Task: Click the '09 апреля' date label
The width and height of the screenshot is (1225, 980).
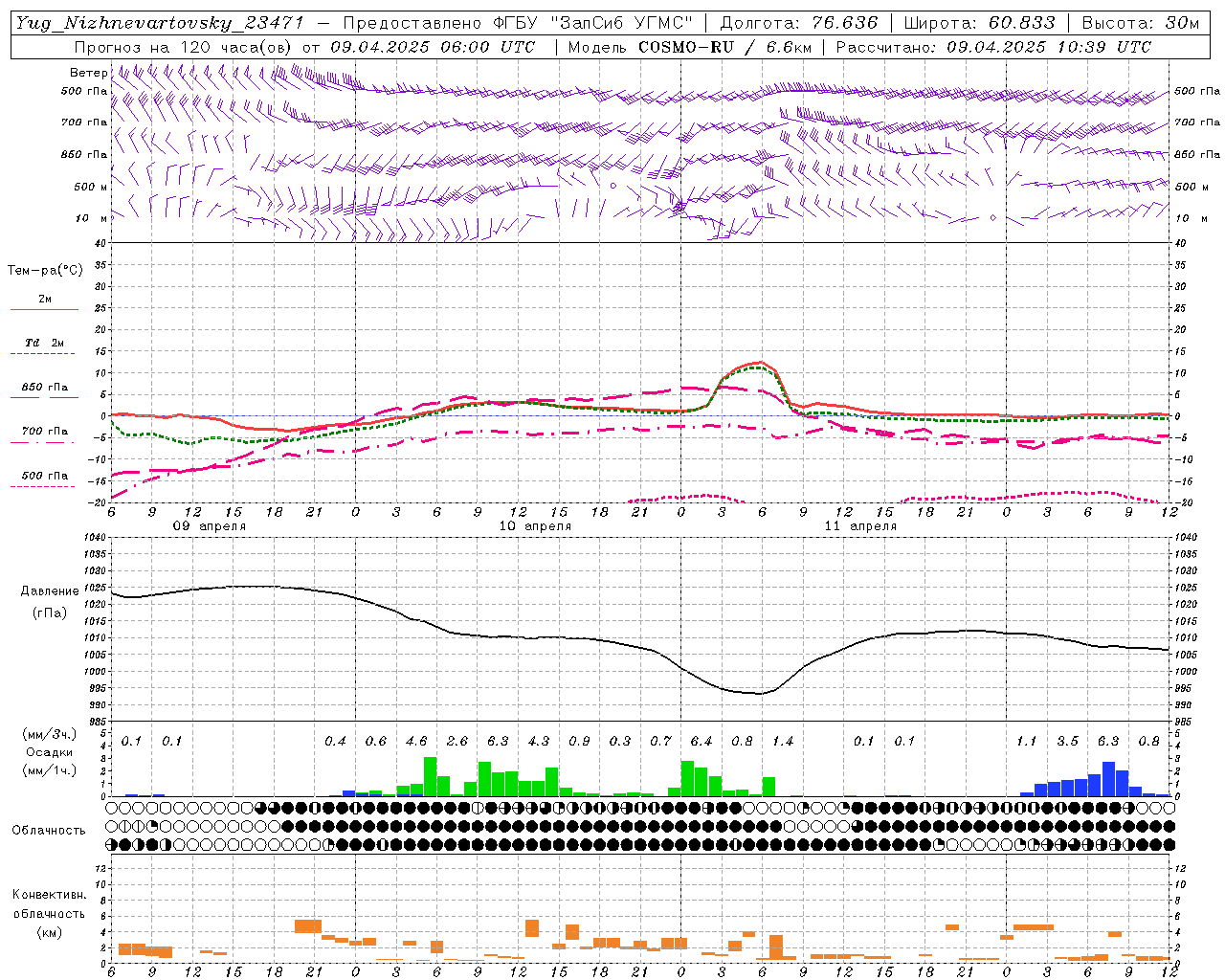Action: [209, 526]
